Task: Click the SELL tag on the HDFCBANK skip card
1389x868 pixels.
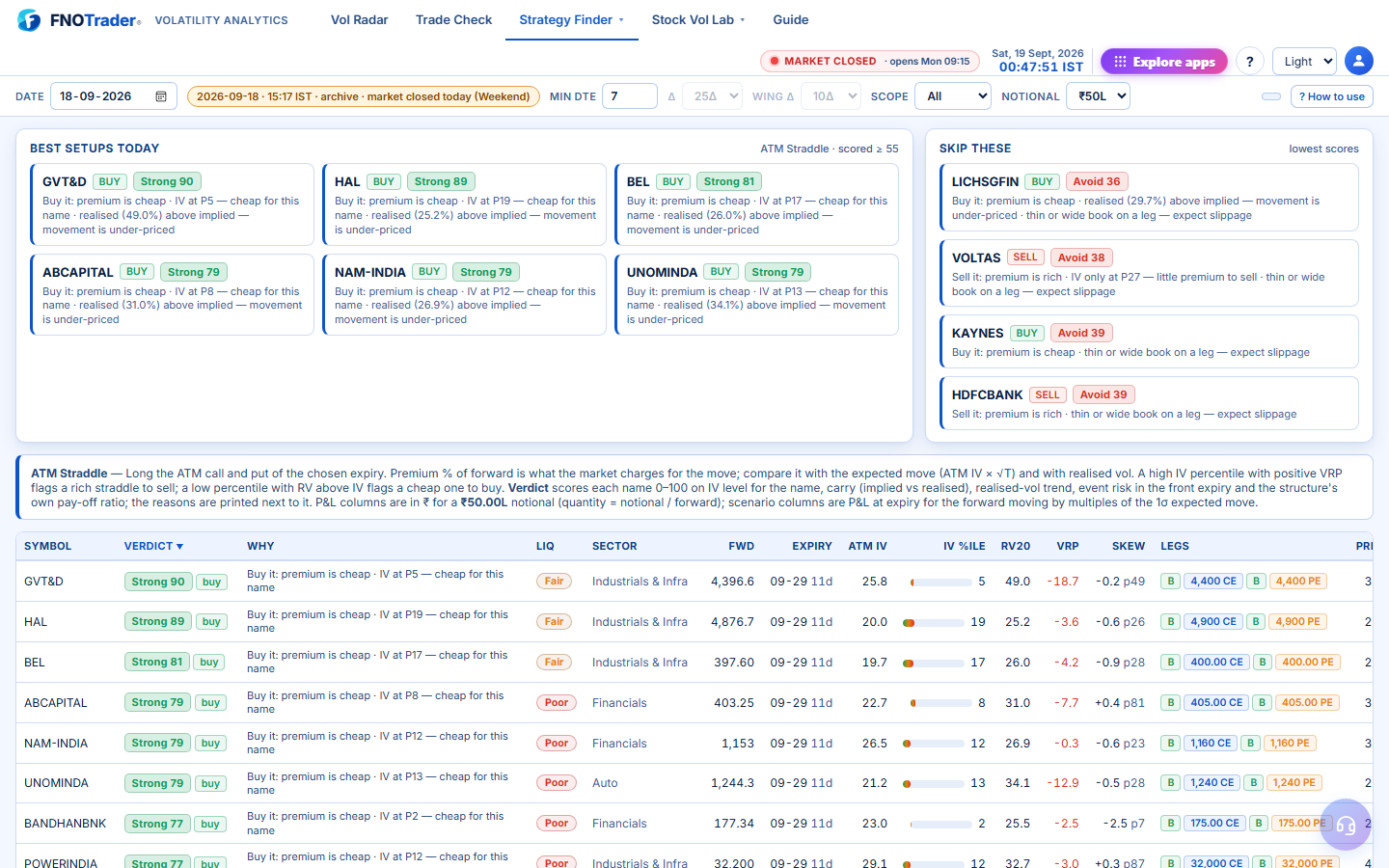Action: (x=1048, y=394)
